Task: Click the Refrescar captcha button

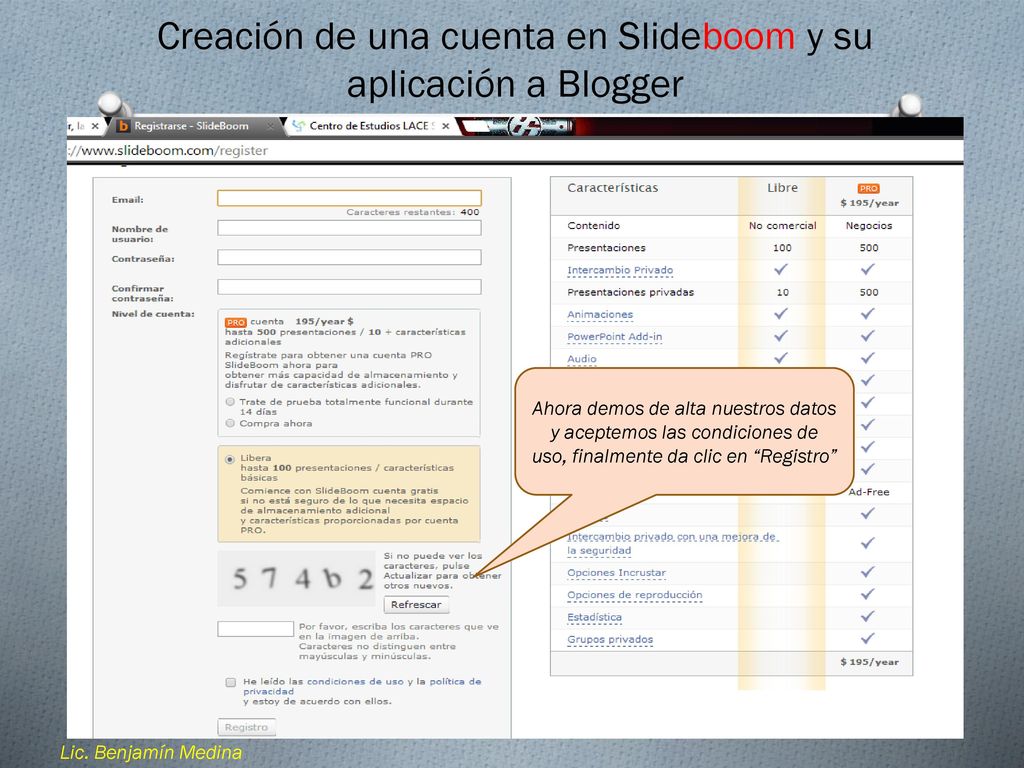Action: (x=416, y=605)
